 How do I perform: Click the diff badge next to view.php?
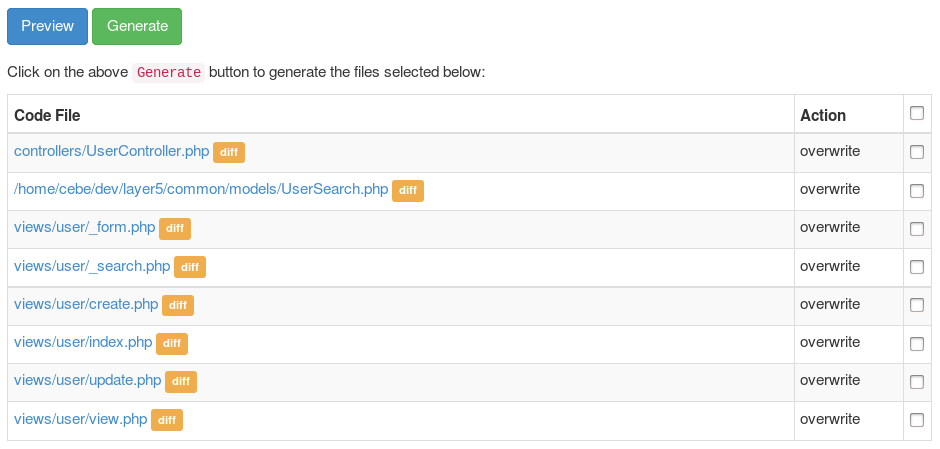point(167,420)
